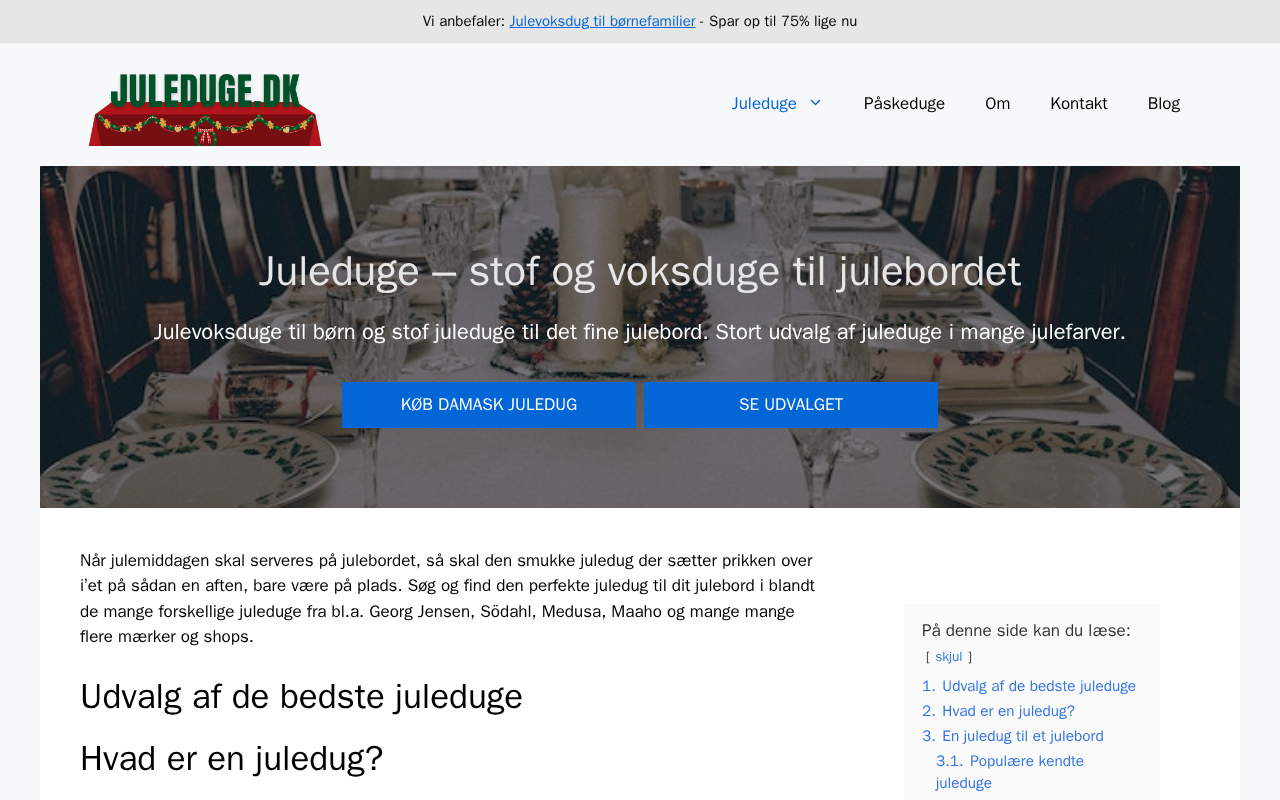Click the KØB DAMASK JULEDUG button

click(x=488, y=405)
